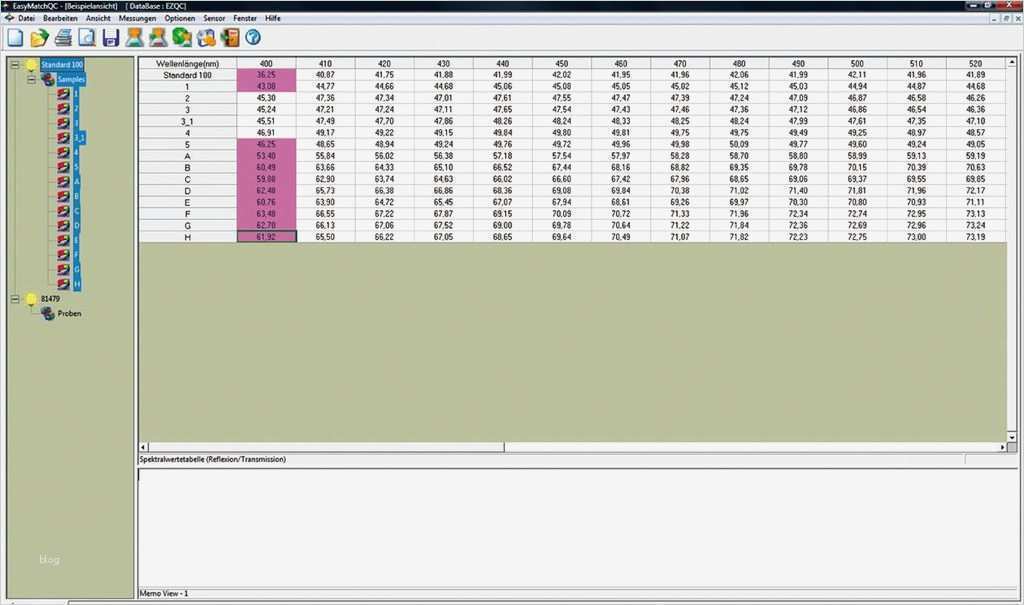This screenshot has width=1024, height=605.
Task: Click the exit door toolbar icon
Action: tap(230, 38)
